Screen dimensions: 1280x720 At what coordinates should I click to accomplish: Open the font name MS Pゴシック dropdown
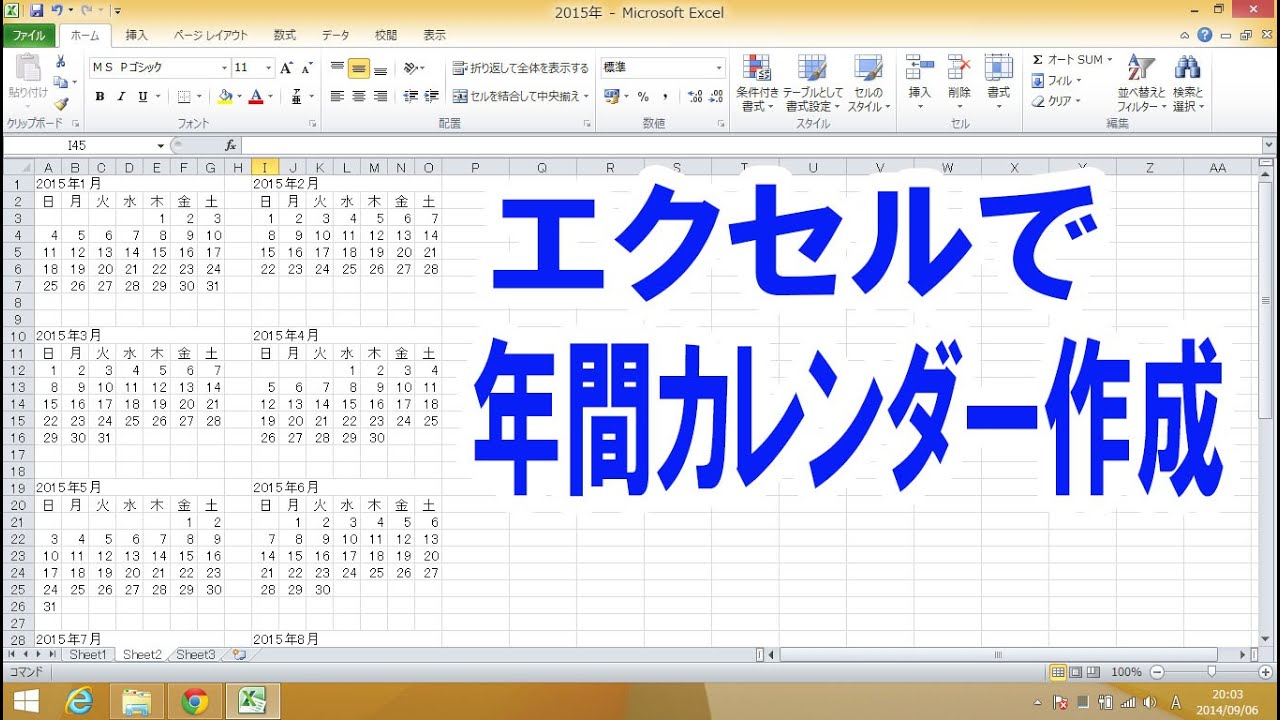[x=224, y=68]
